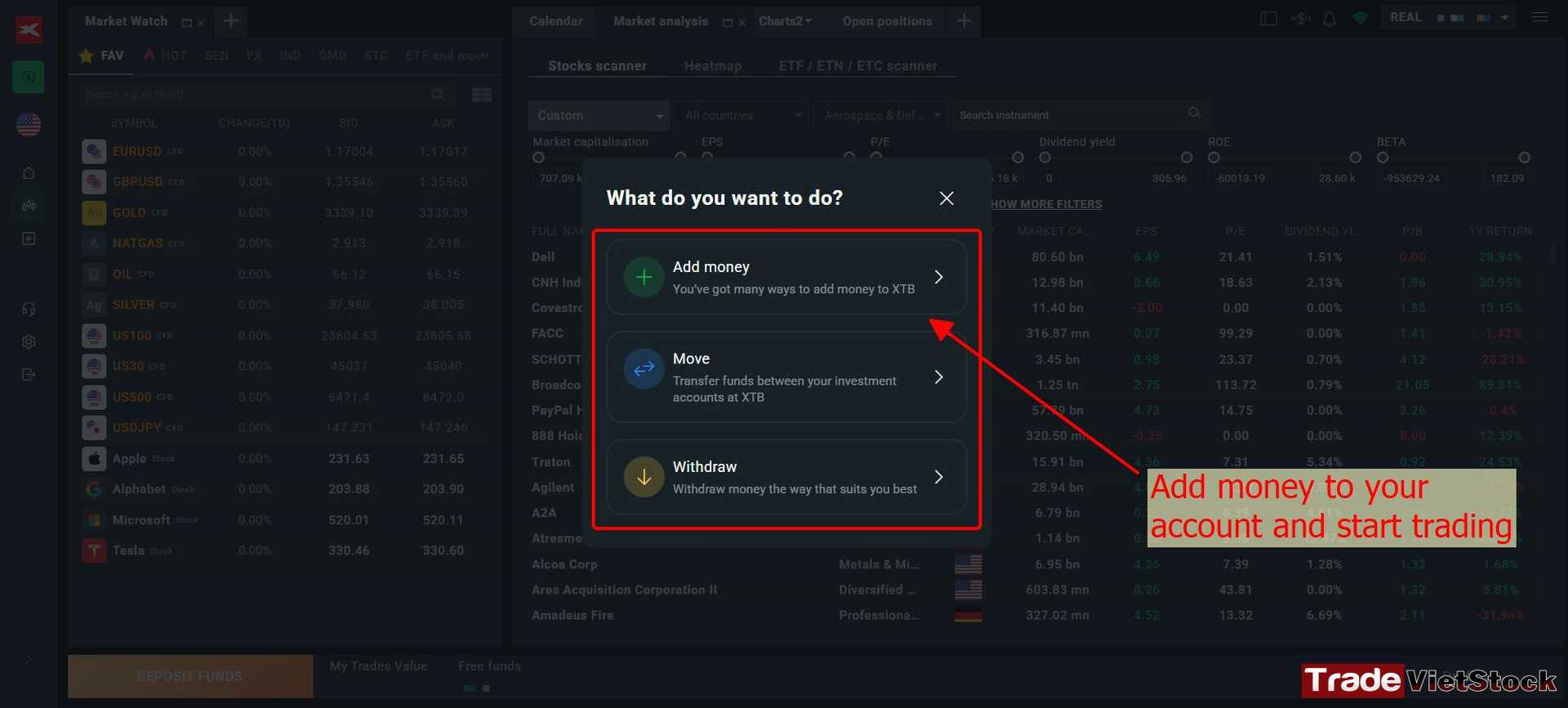Viewport: 1568px width, 708px height.
Task: Expand more Market Watch categories arrow
Action: [485, 56]
